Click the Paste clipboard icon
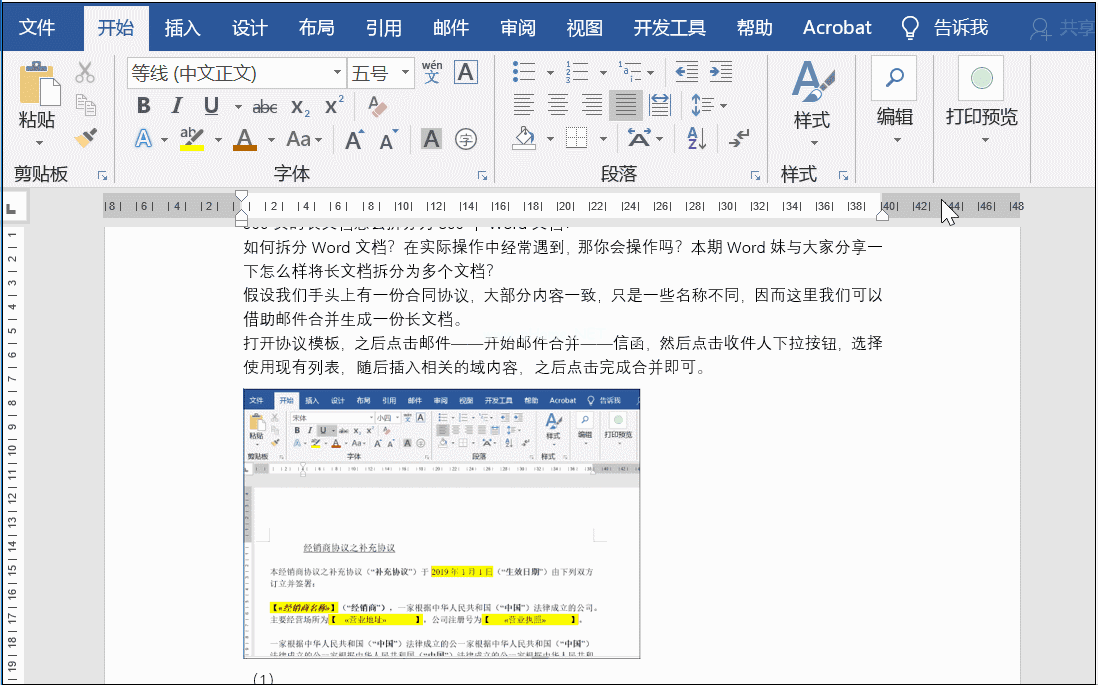 tap(38, 83)
